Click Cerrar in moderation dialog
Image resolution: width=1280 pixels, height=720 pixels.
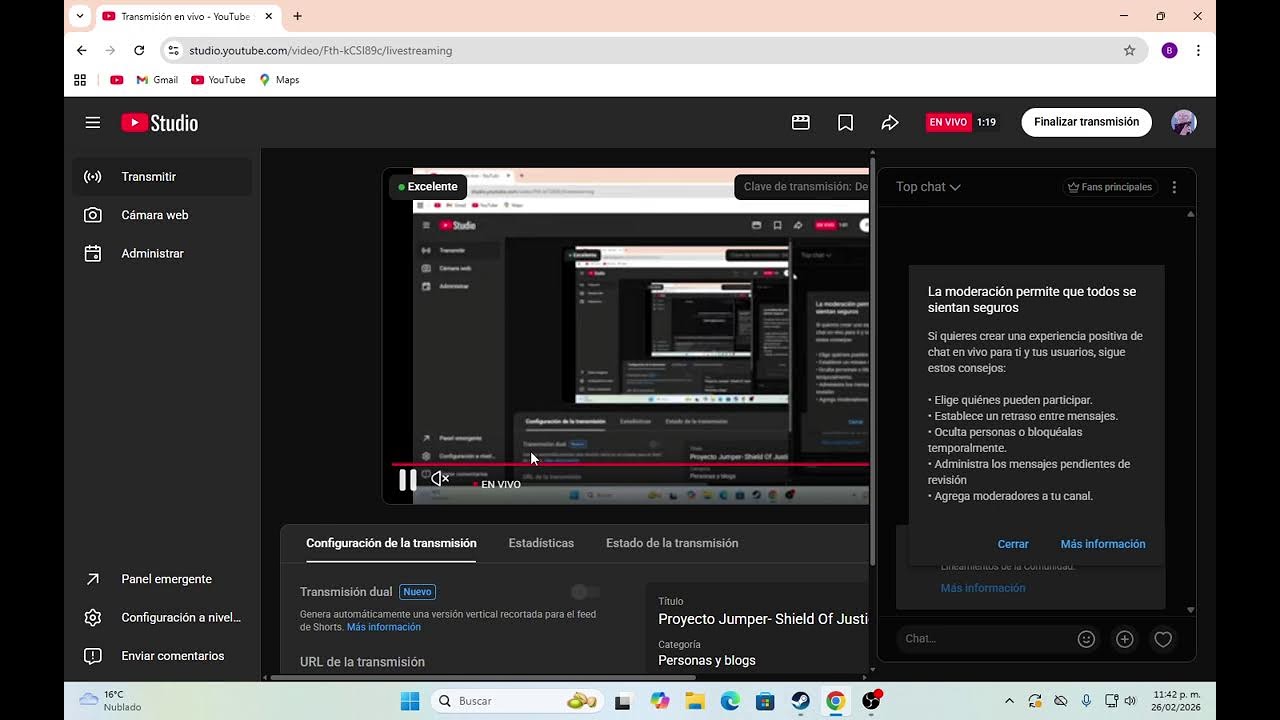pos(1013,544)
